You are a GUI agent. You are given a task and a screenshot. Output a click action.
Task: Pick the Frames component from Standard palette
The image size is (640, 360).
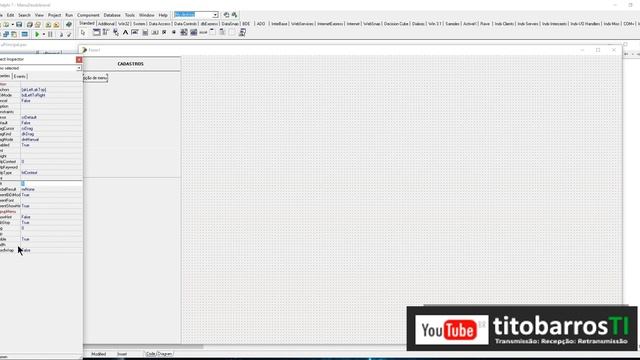coord(96,32)
